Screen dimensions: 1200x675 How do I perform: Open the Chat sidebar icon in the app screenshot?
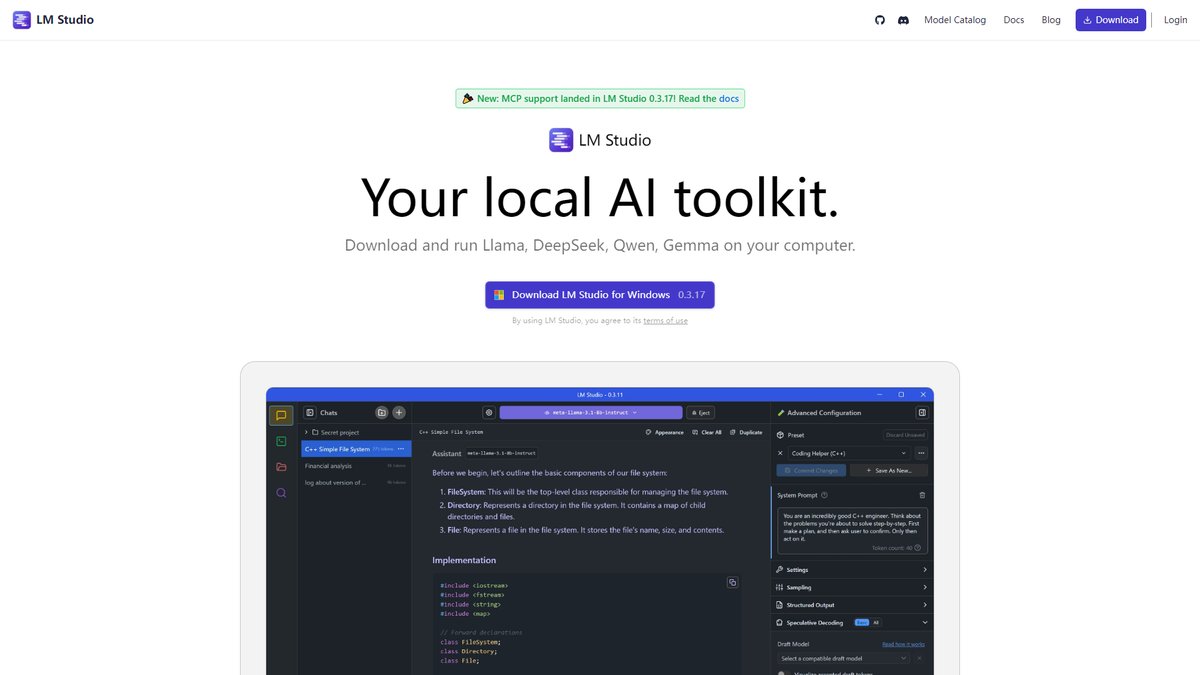click(281, 415)
